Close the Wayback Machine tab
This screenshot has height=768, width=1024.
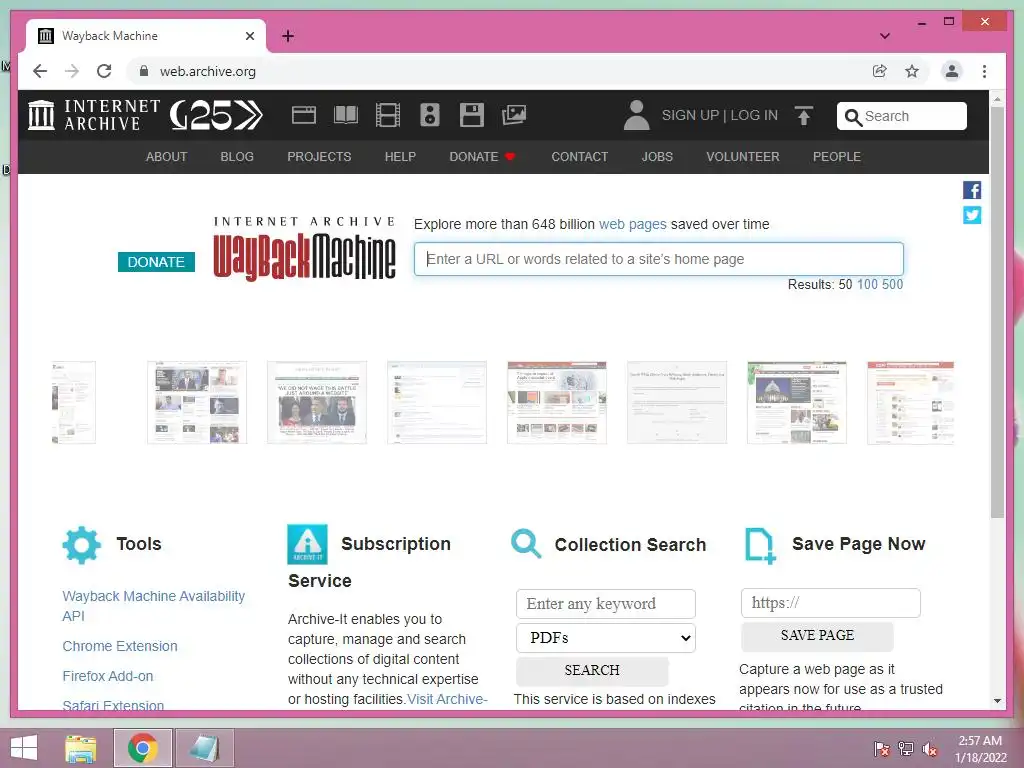[250, 36]
